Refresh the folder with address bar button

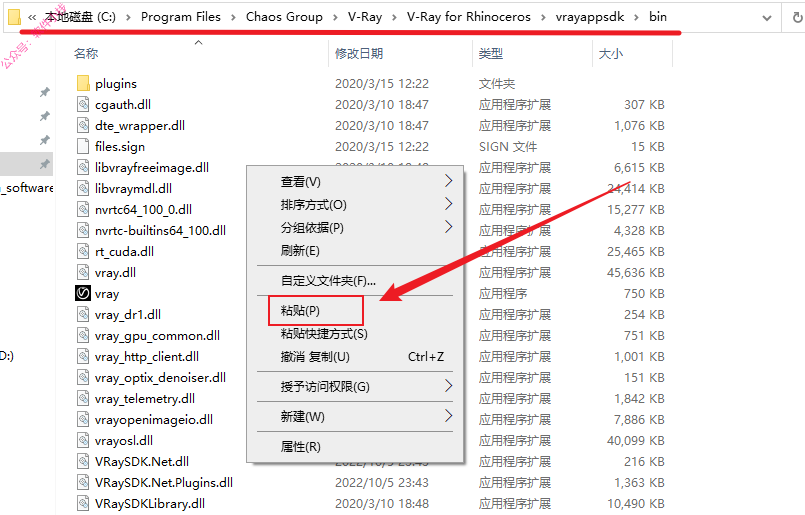point(797,17)
